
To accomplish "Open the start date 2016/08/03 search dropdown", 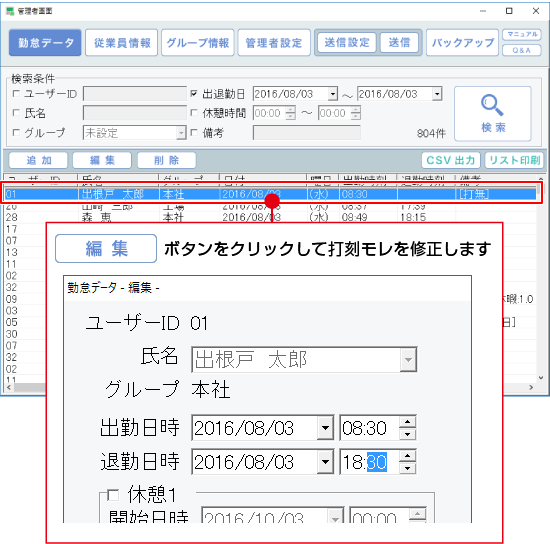I will (x=333, y=94).
